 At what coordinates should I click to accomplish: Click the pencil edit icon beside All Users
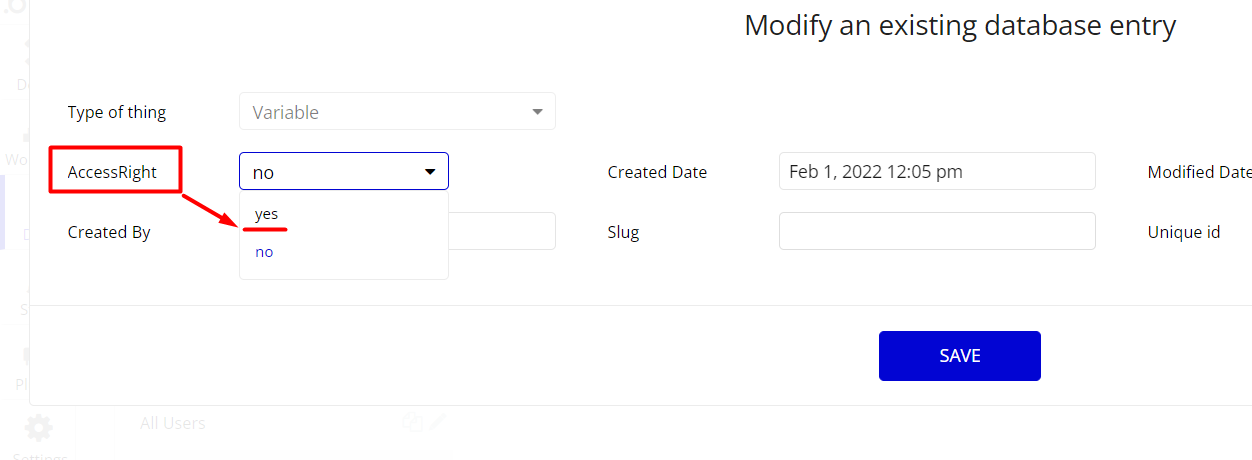[x=437, y=422]
